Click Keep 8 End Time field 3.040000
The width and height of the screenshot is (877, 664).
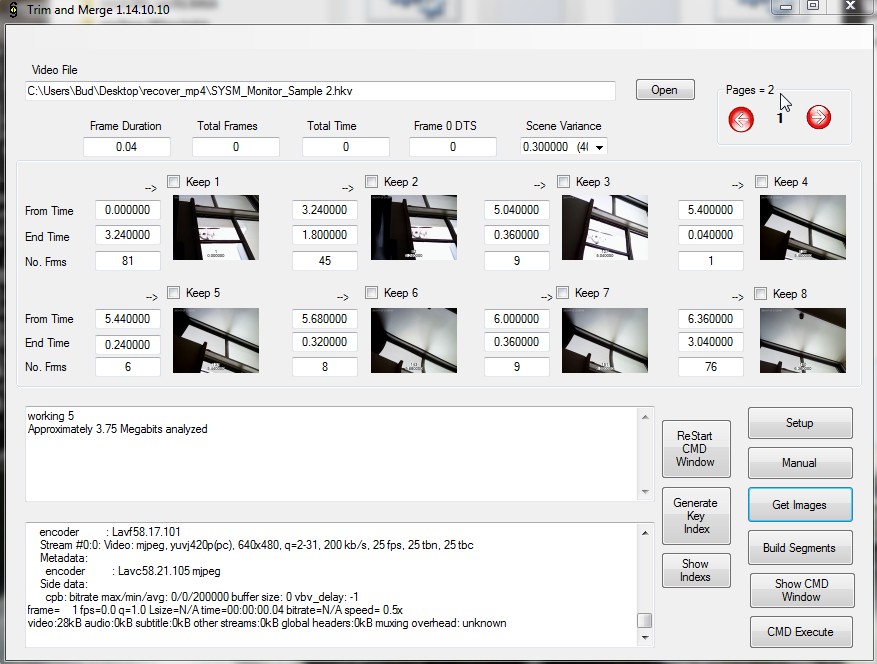click(x=711, y=342)
